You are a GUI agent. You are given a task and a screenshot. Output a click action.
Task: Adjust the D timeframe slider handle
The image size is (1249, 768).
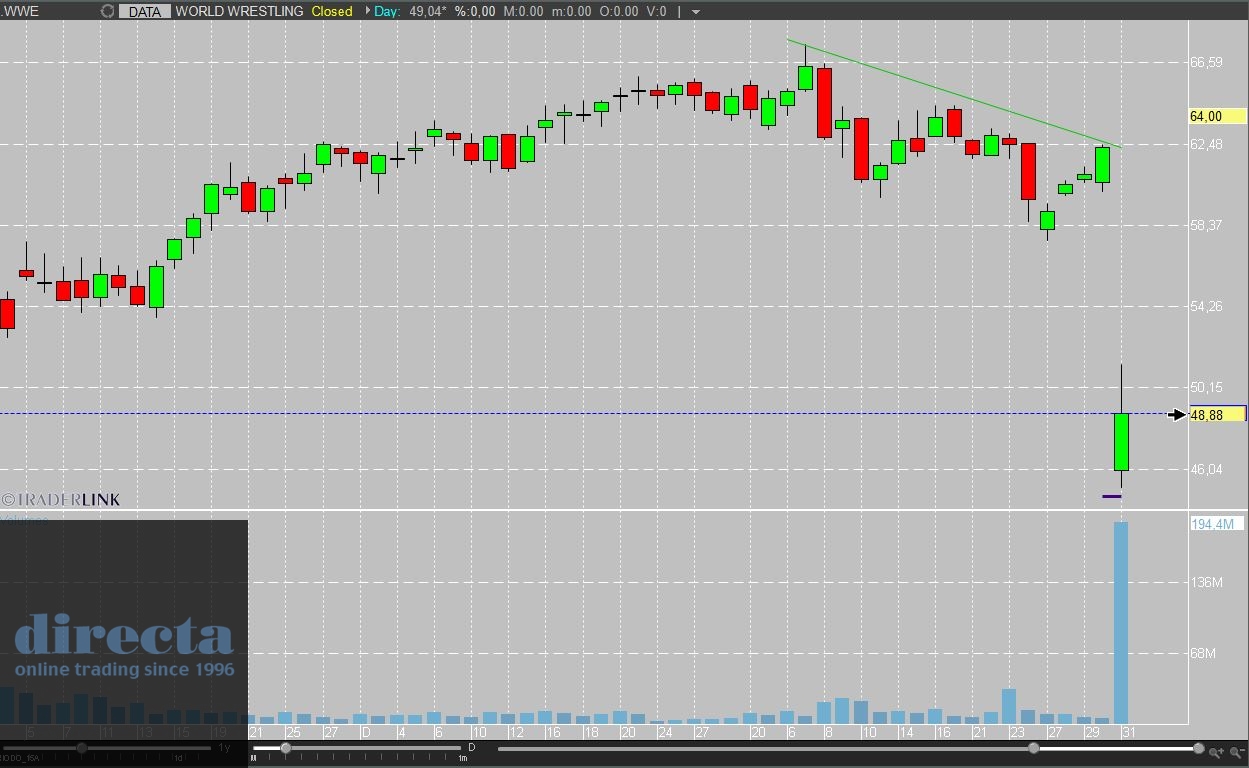pos(286,748)
